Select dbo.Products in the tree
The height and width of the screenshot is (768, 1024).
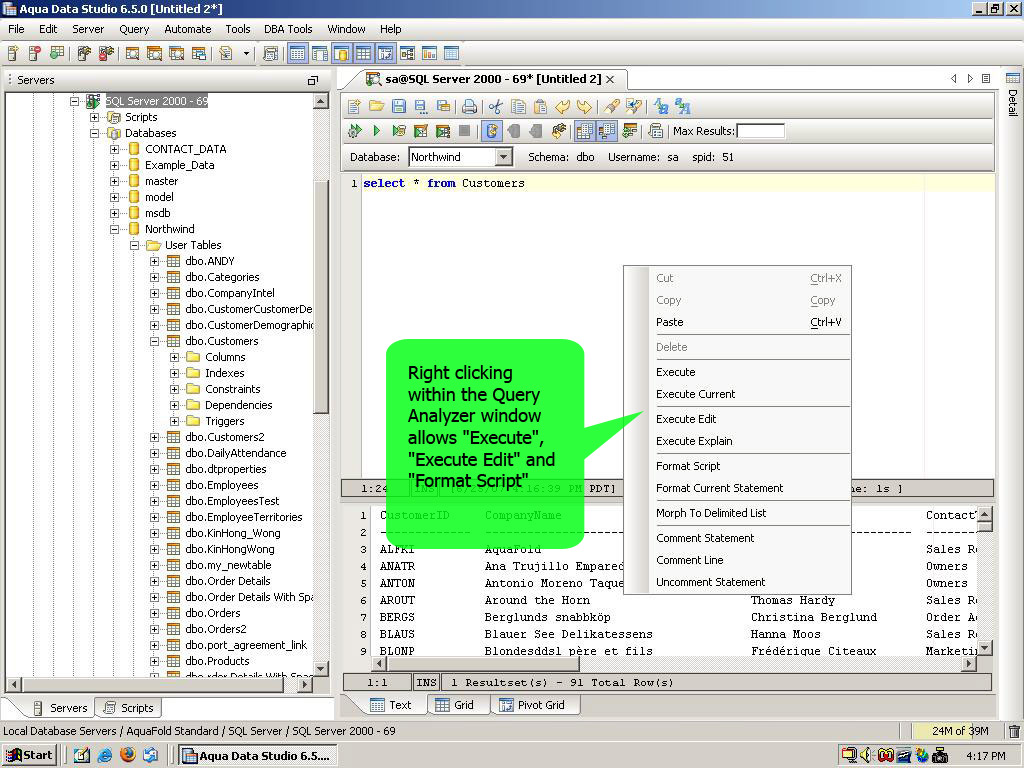pos(217,661)
